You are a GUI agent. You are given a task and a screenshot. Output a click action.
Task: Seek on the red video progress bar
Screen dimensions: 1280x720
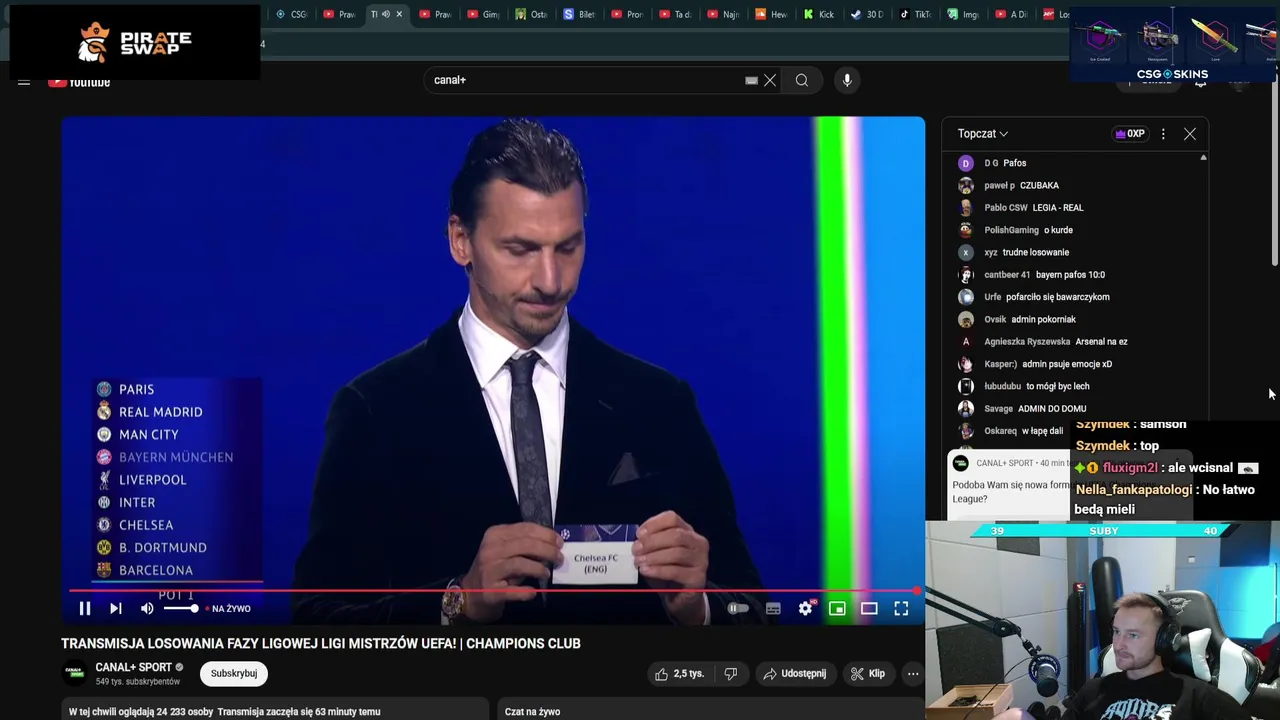point(493,591)
